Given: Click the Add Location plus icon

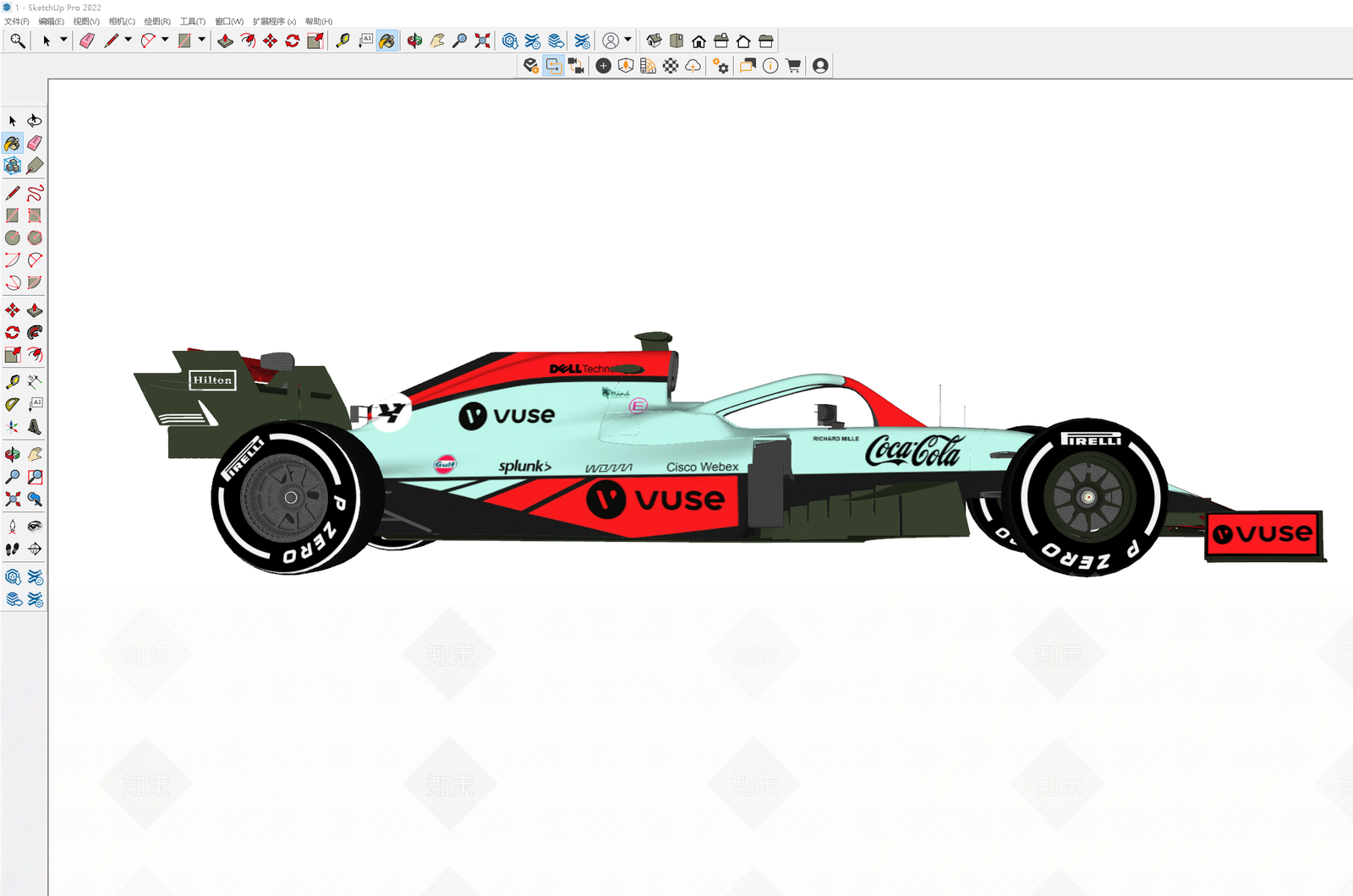Looking at the screenshot, I should point(603,66).
